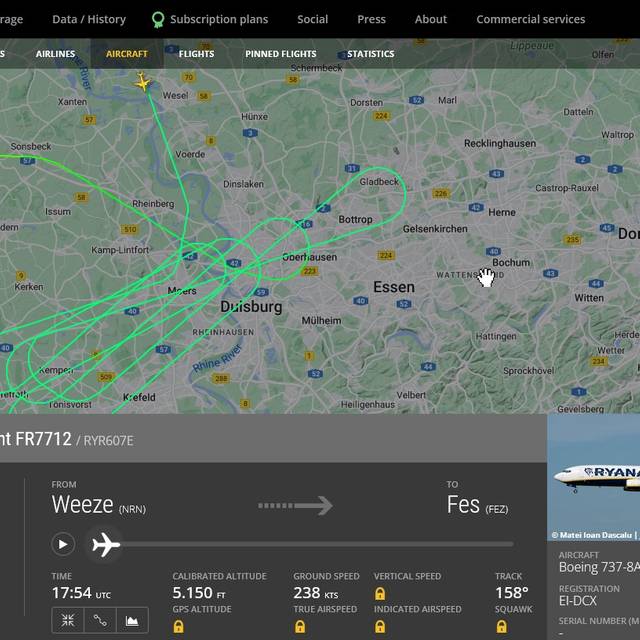The height and width of the screenshot is (640, 640).
Task: Toggle the flight route path icon
Action: 100,620
